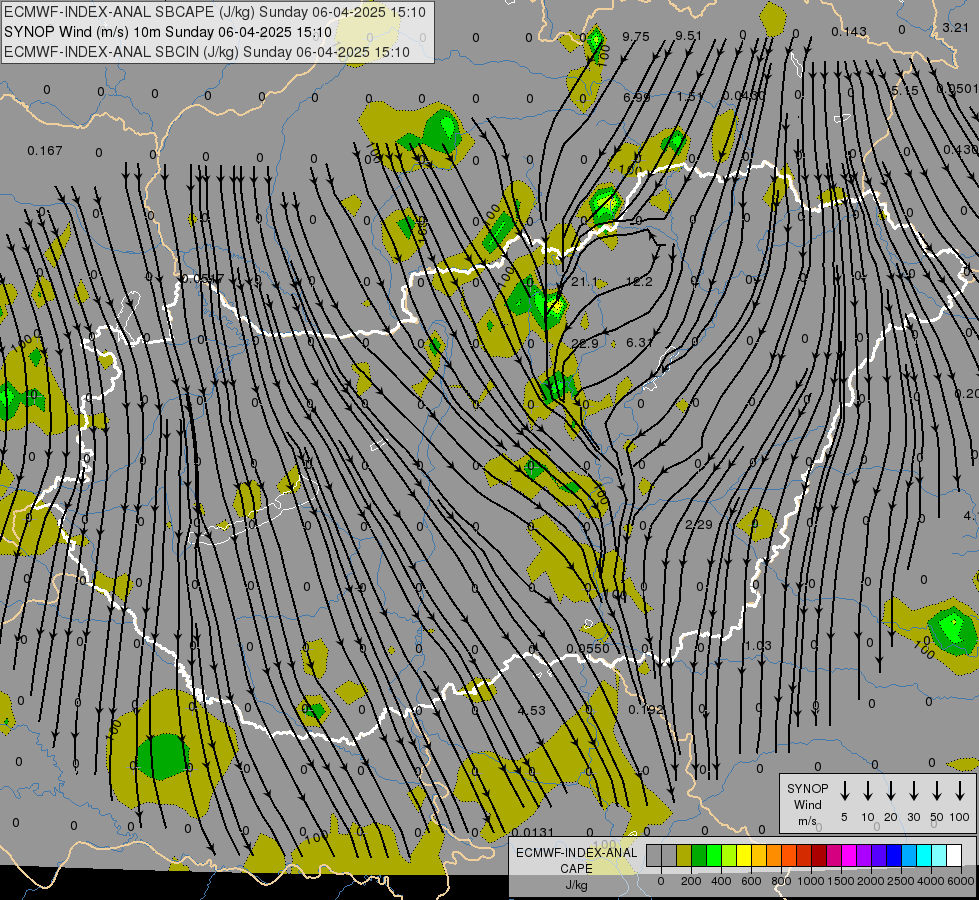This screenshot has width=979, height=900.
Task: Click the wind legend arrow above 10
Action: click(x=868, y=791)
